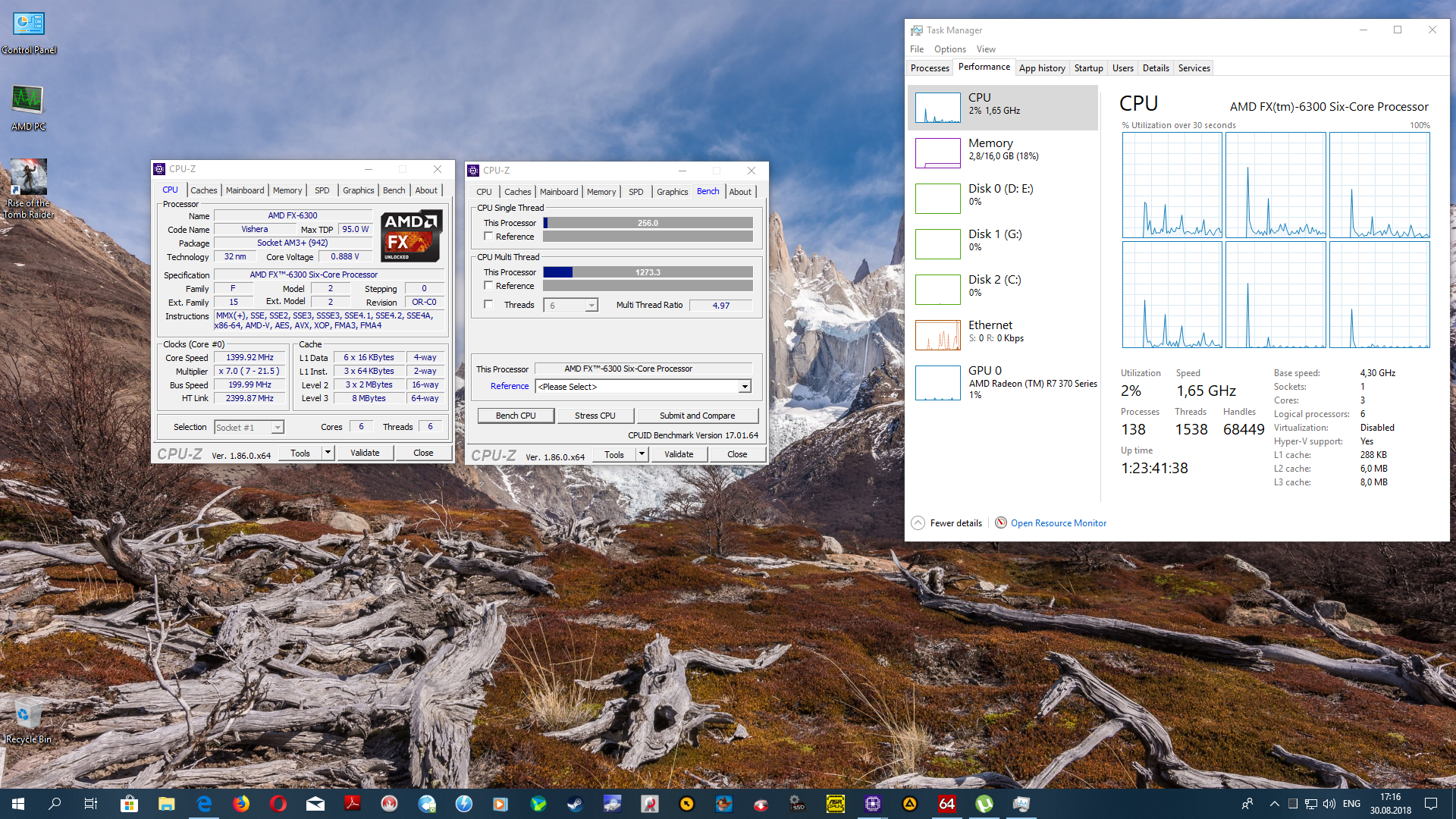Launch Steam from taskbar
The height and width of the screenshot is (819, 1456).
576,804
